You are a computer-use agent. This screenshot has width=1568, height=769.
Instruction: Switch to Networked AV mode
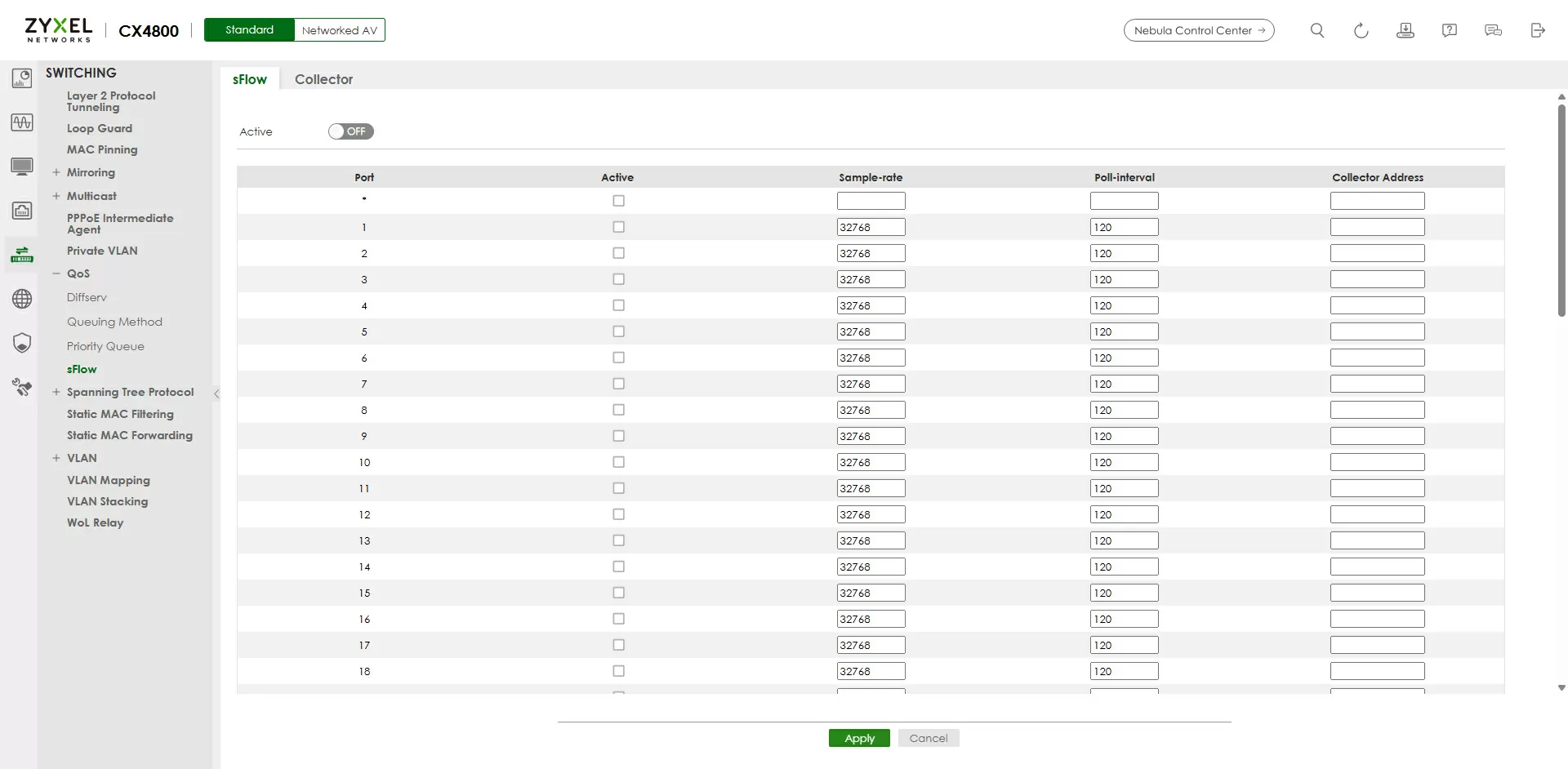339,30
